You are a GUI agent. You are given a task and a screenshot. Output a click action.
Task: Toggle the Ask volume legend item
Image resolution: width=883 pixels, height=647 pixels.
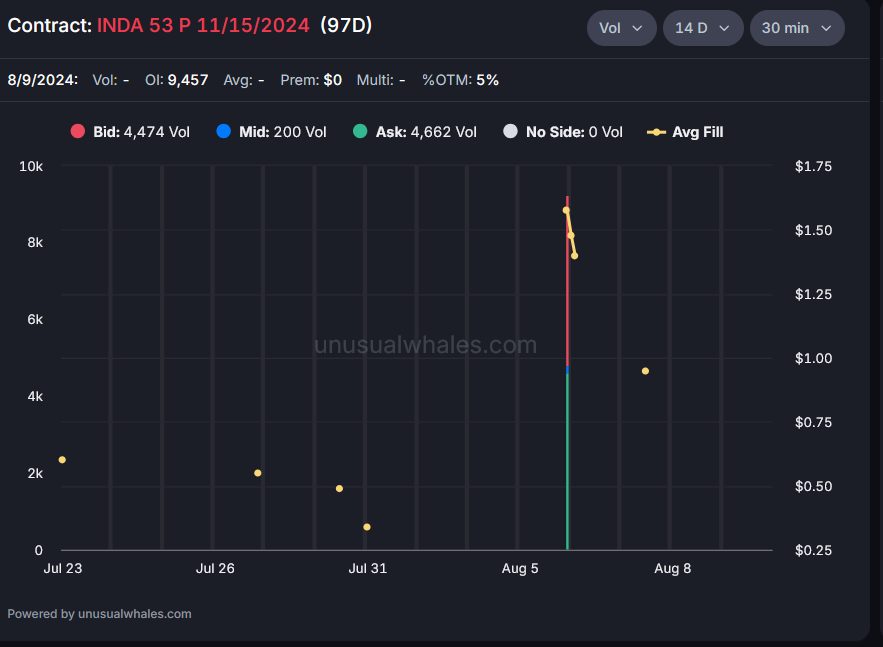(x=414, y=132)
